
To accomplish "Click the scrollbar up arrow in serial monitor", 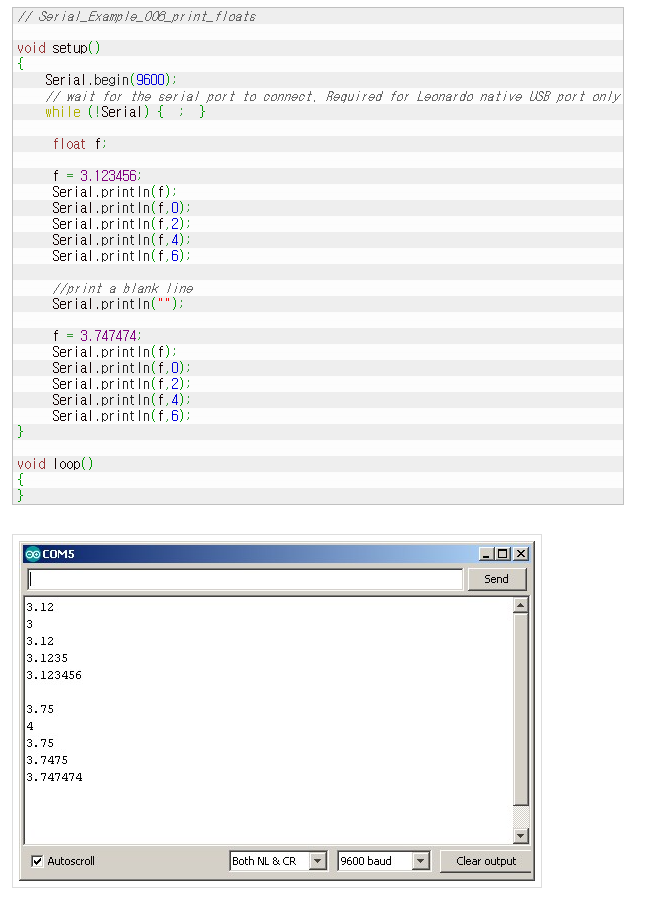I will click(521, 605).
